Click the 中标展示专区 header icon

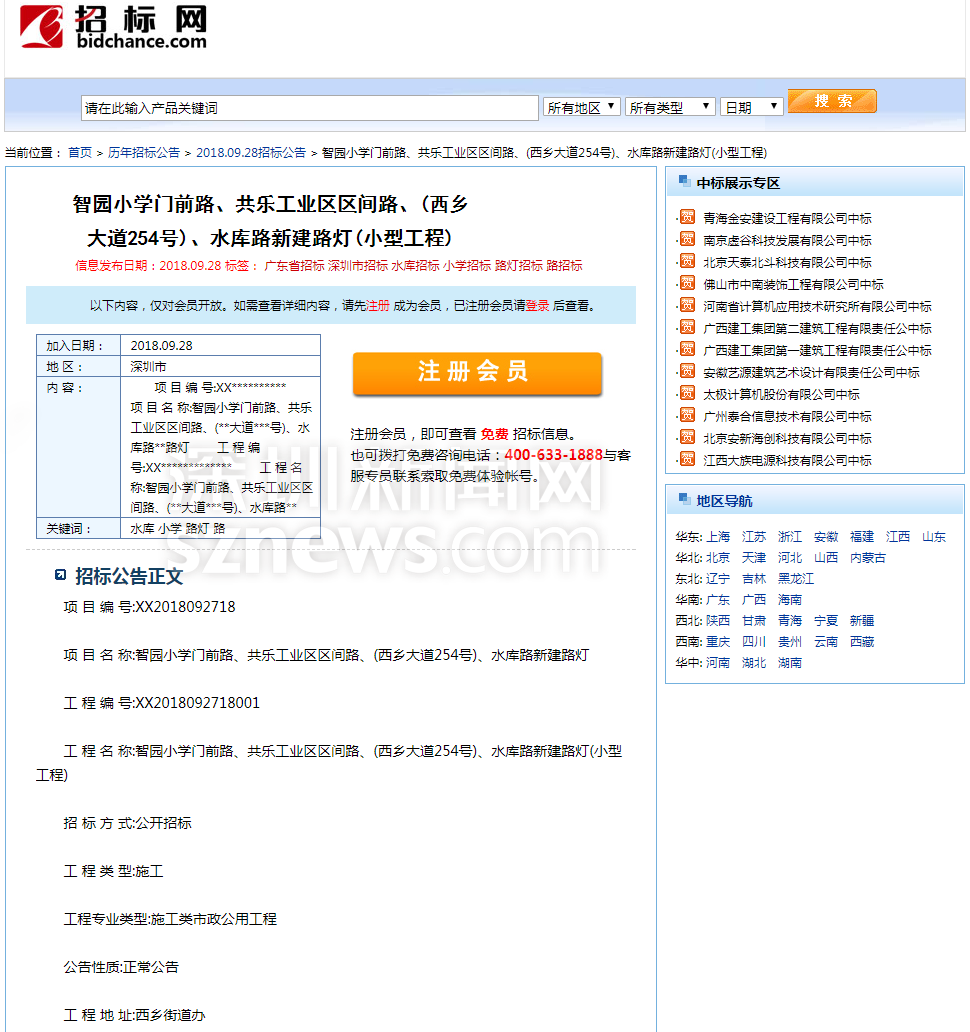[684, 182]
